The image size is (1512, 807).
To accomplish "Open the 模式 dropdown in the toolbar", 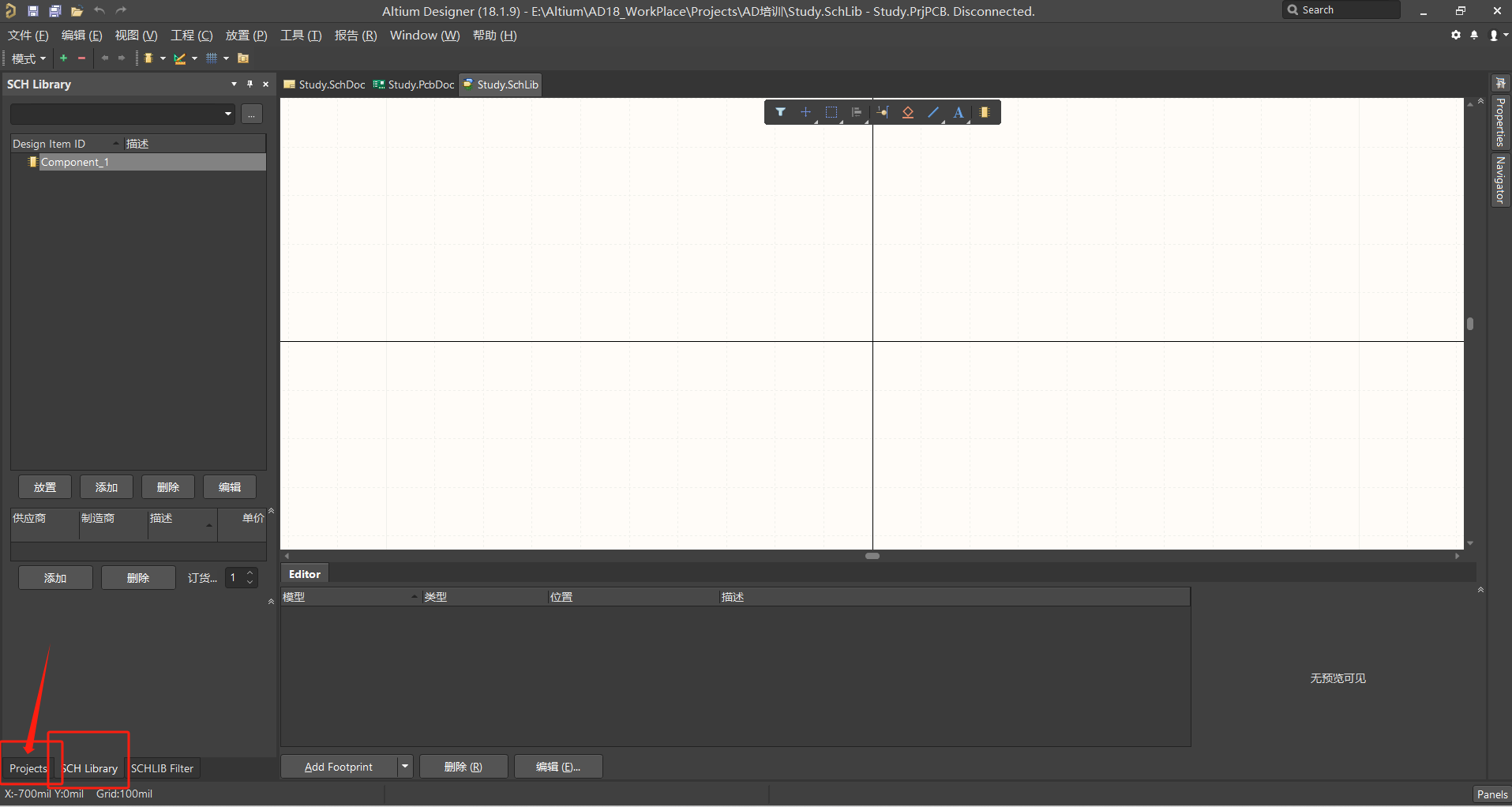I will pyautogui.click(x=28, y=58).
